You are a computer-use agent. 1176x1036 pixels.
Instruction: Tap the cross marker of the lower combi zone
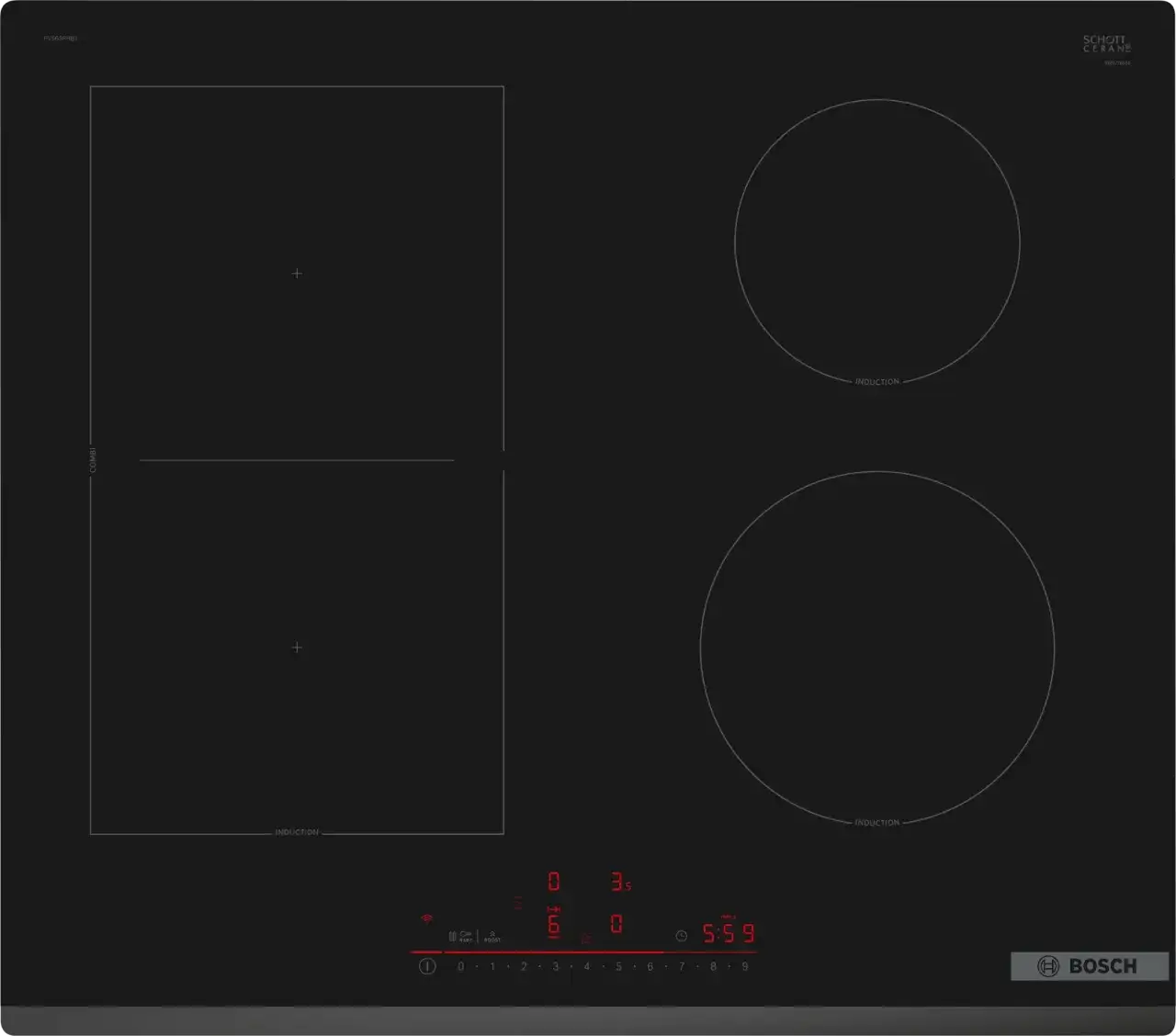297,647
